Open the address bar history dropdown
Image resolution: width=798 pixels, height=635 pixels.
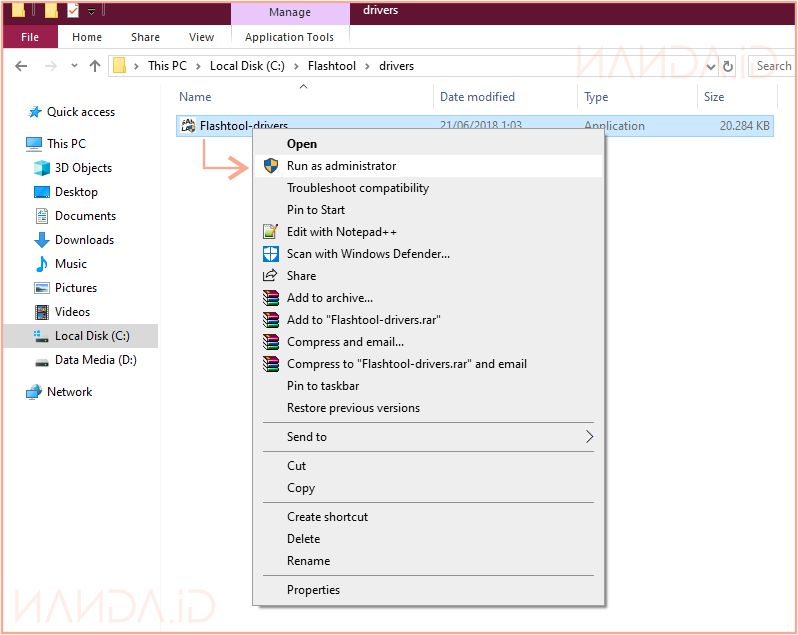(710, 66)
